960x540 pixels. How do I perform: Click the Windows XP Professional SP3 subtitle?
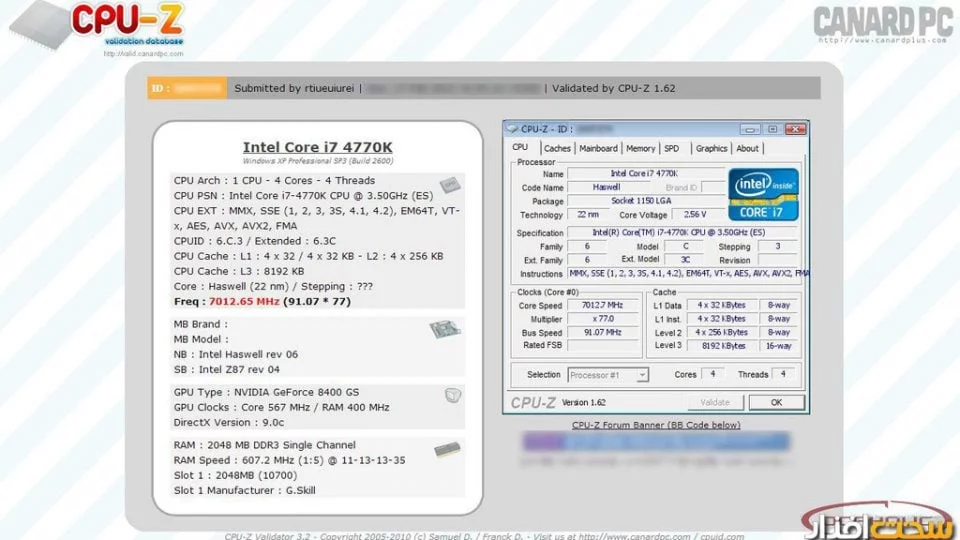click(x=318, y=161)
